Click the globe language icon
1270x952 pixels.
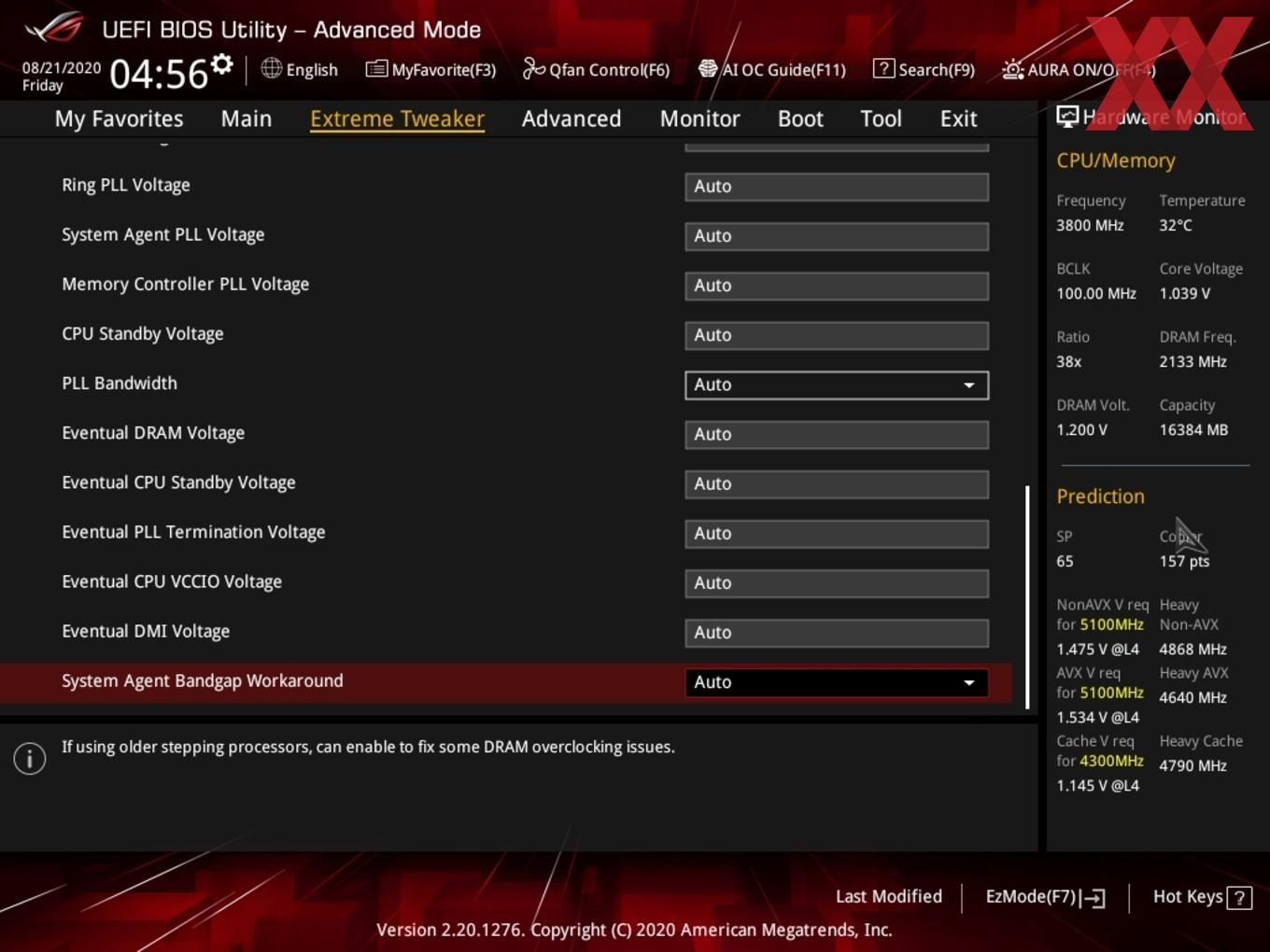[x=272, y=68]
